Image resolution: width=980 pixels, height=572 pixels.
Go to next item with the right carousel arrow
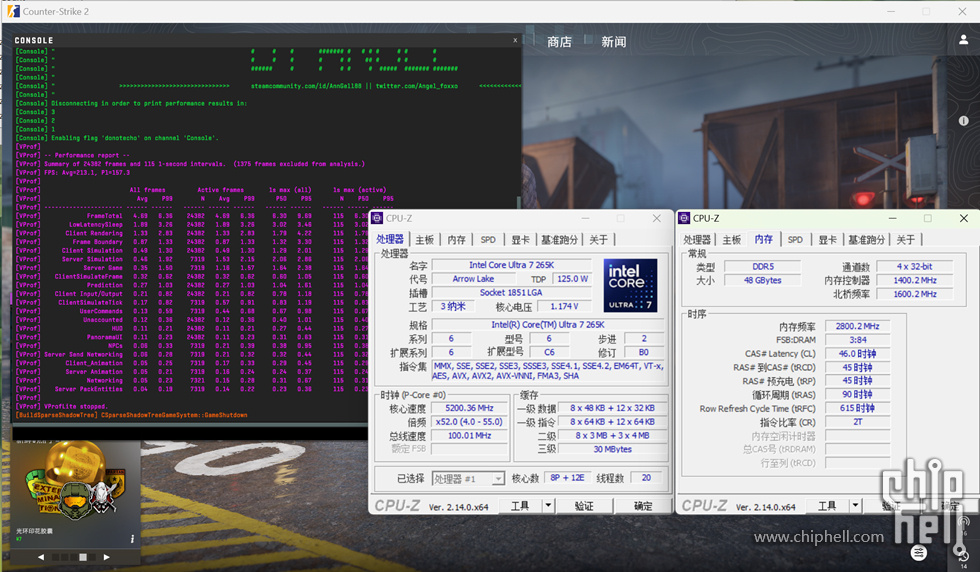tap(106, 557)
